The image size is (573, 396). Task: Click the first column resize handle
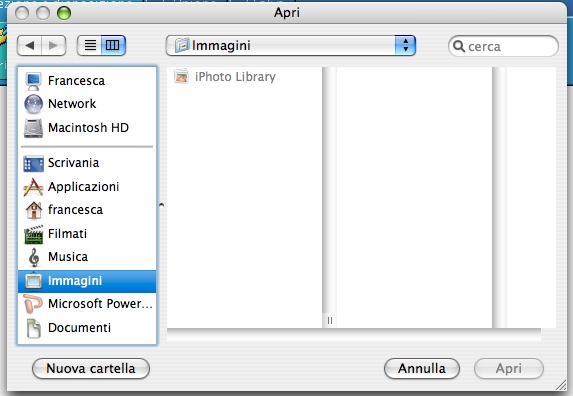pyautogui.click(x=330, y=320)
